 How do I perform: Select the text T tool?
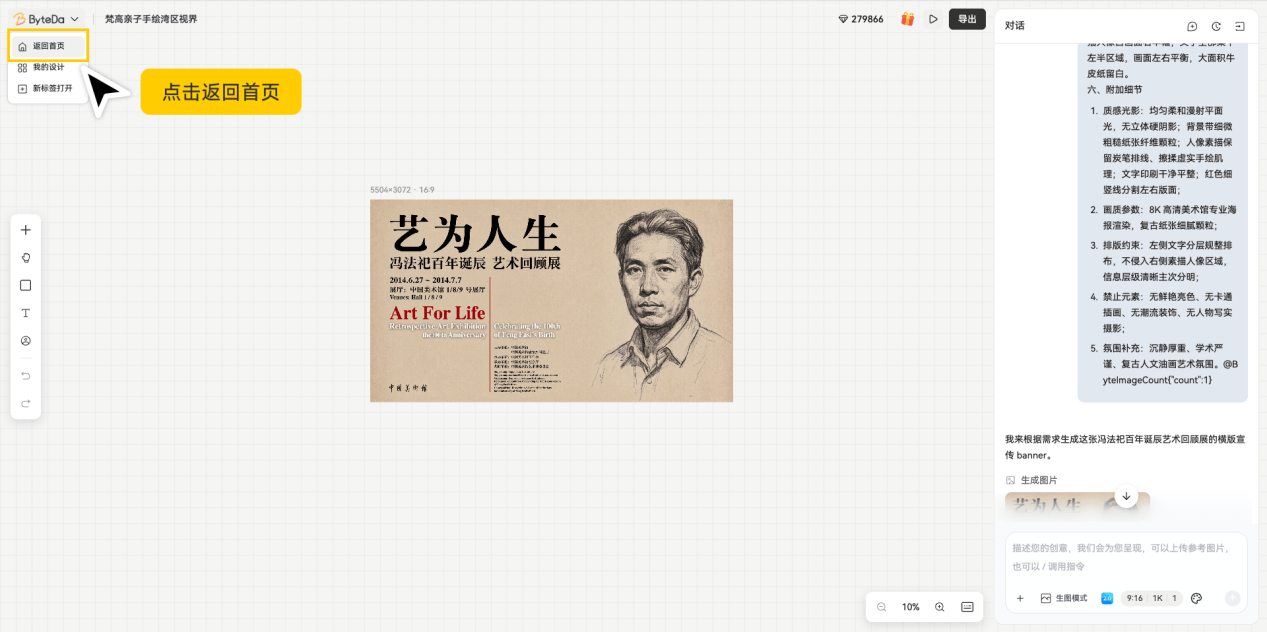click(26, 313)
